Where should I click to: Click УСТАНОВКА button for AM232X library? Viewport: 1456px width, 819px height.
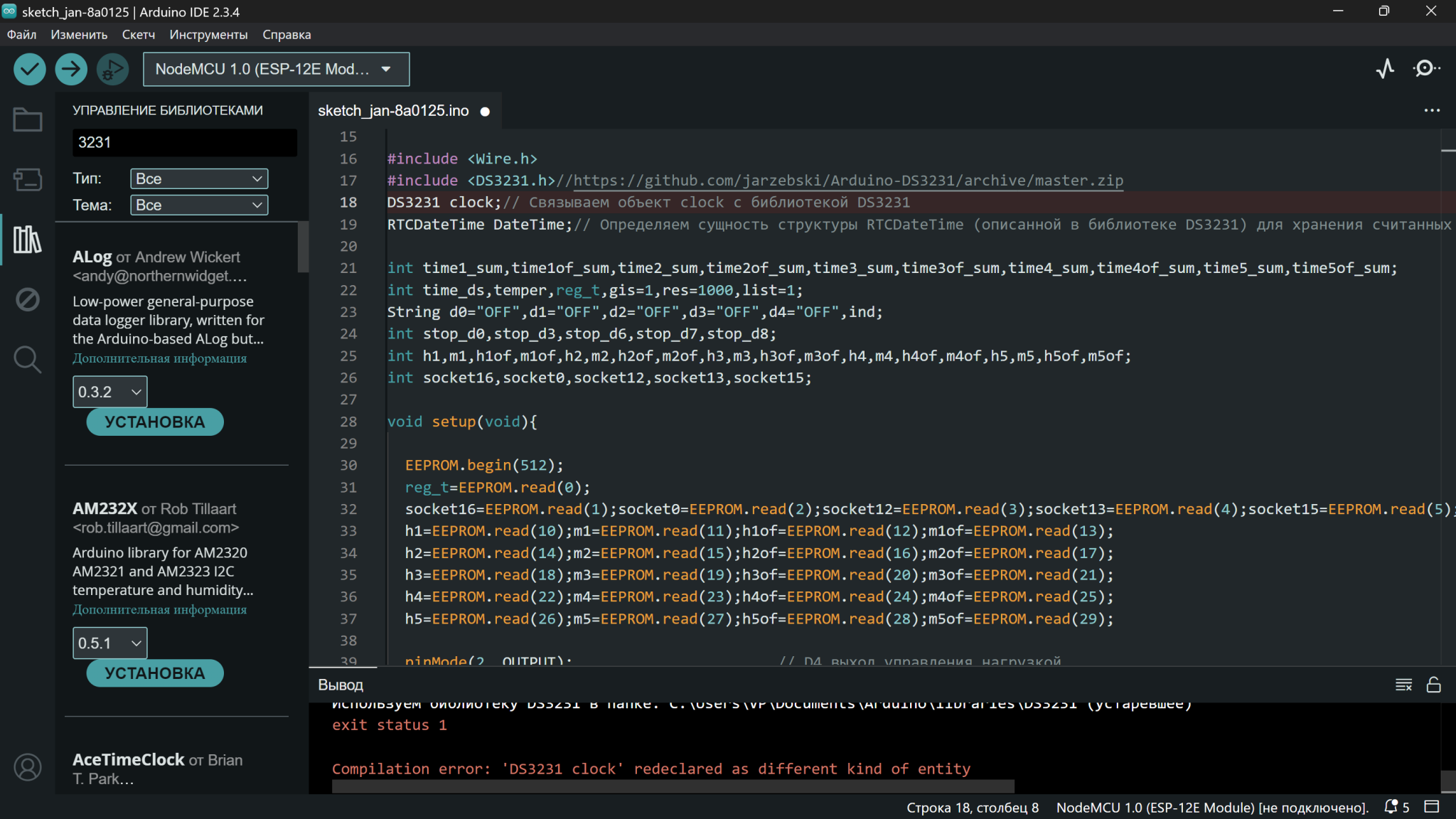pos(155,673)
